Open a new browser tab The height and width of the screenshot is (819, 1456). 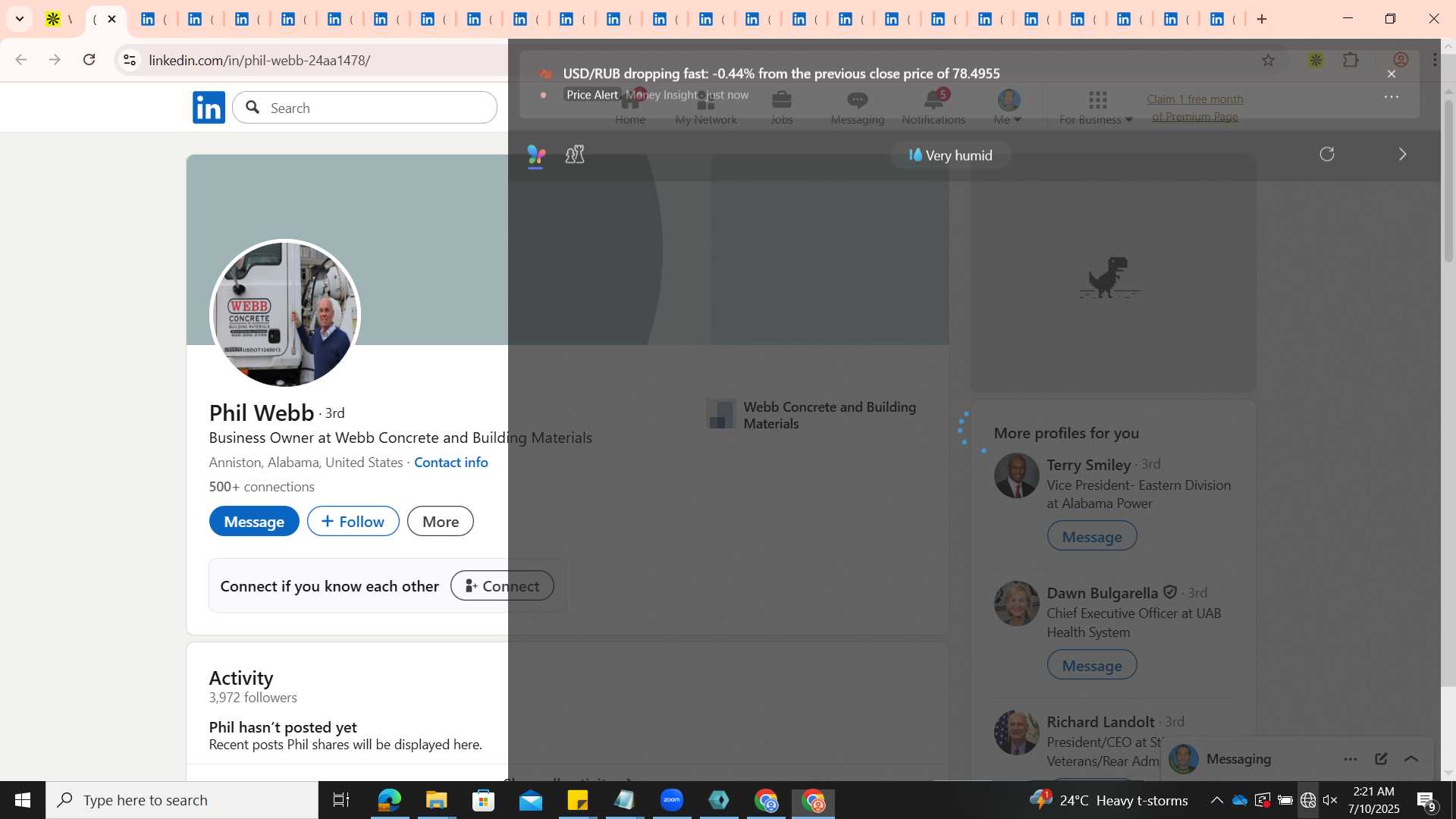[x=1262, y=19]
